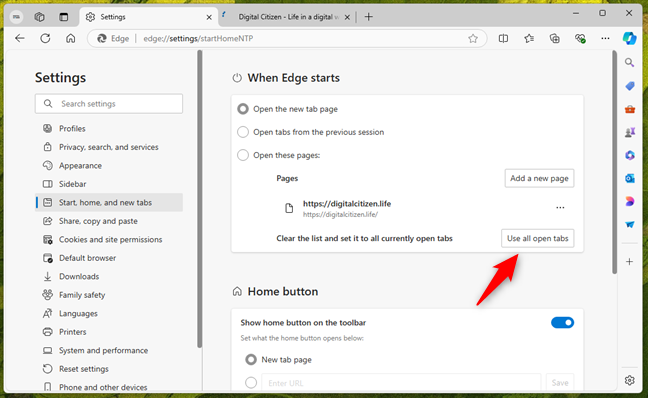Open Family safety settings
648x398 pixels.
pyautogui.click(x=109, y=295)
